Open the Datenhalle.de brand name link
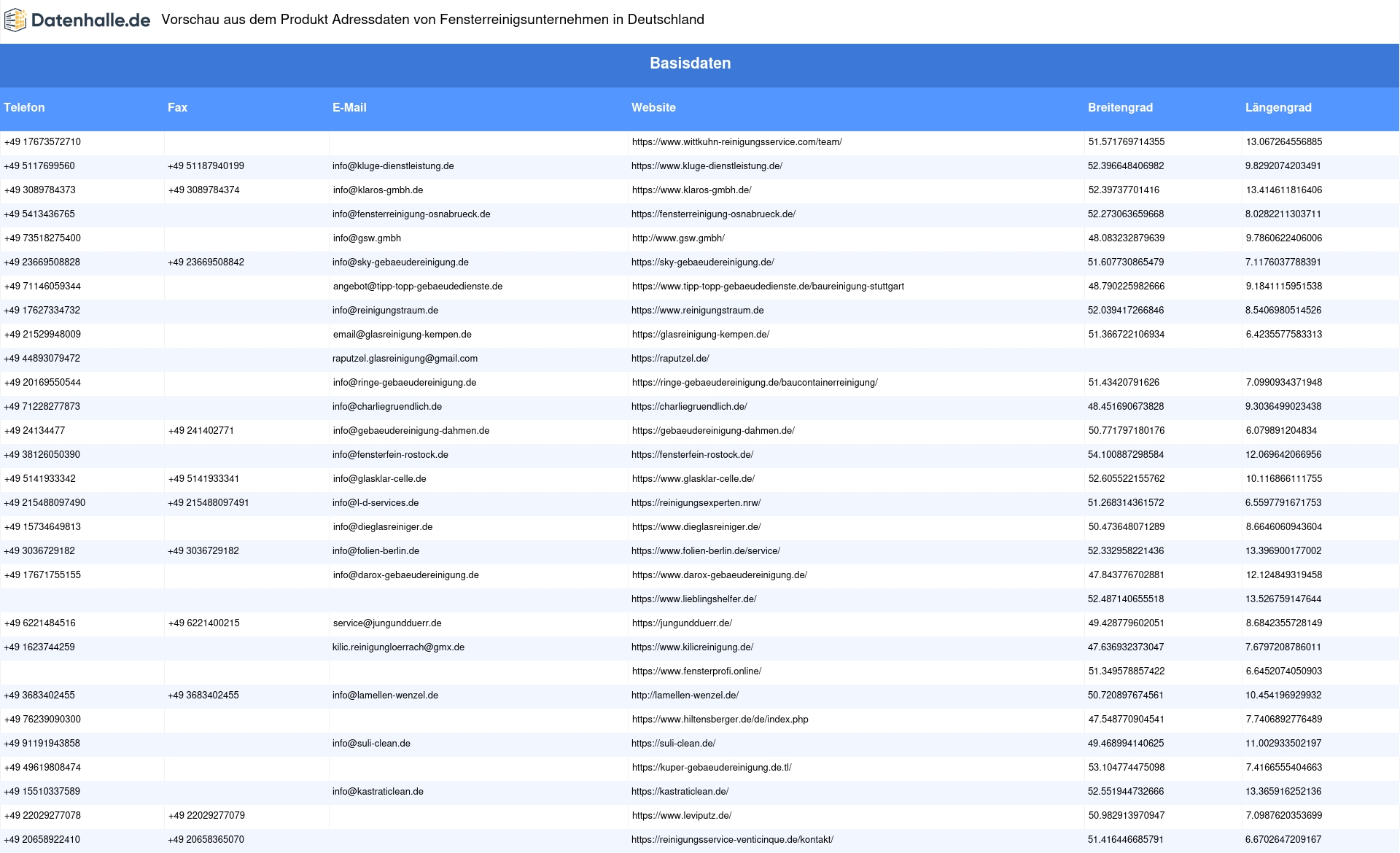 pyautogui.click(x=90, y=20)
